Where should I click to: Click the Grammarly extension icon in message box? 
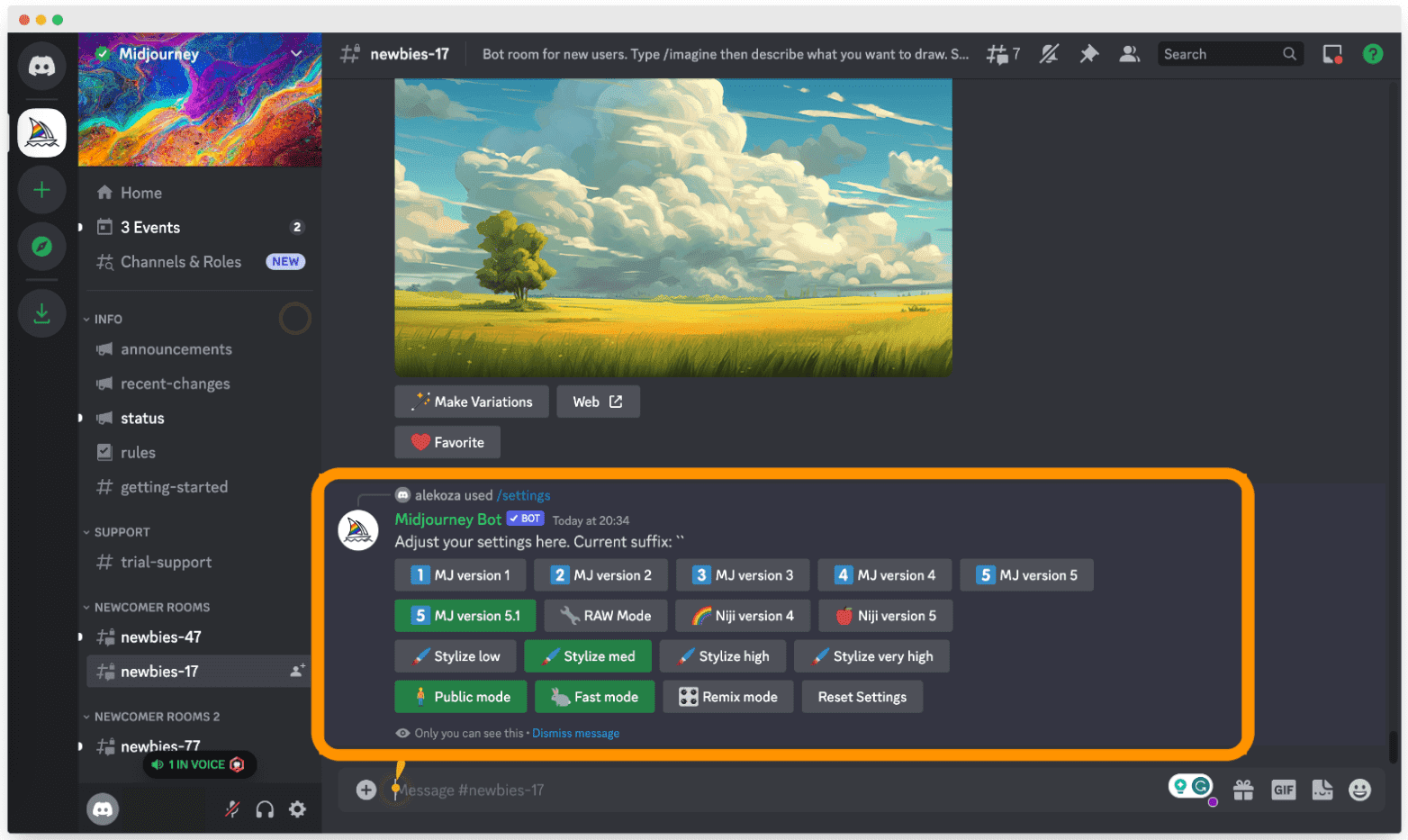[1201, 786]
